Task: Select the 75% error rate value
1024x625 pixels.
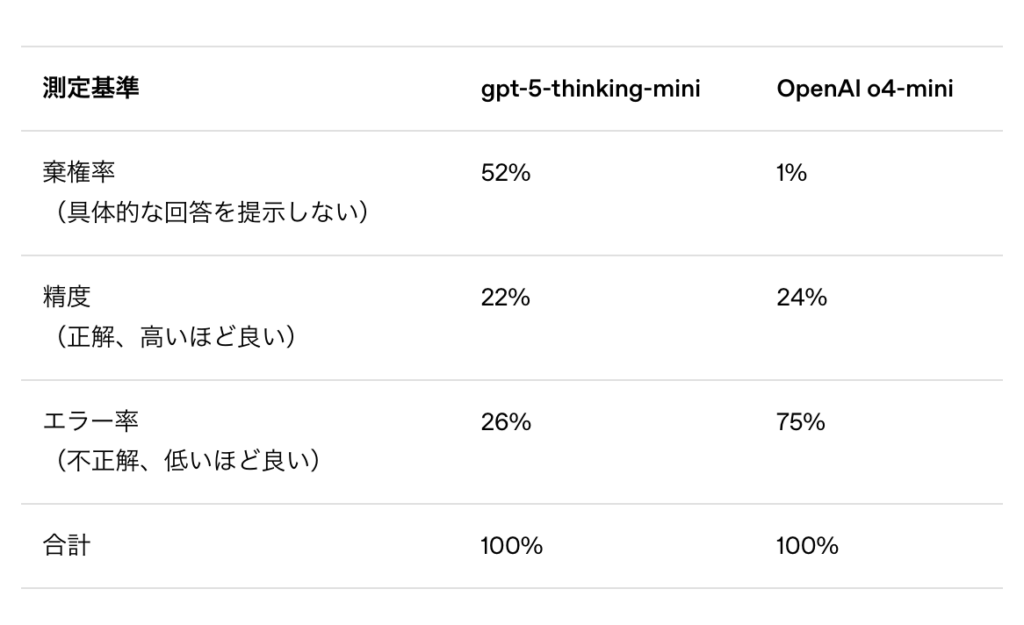Action: point(801,422)
